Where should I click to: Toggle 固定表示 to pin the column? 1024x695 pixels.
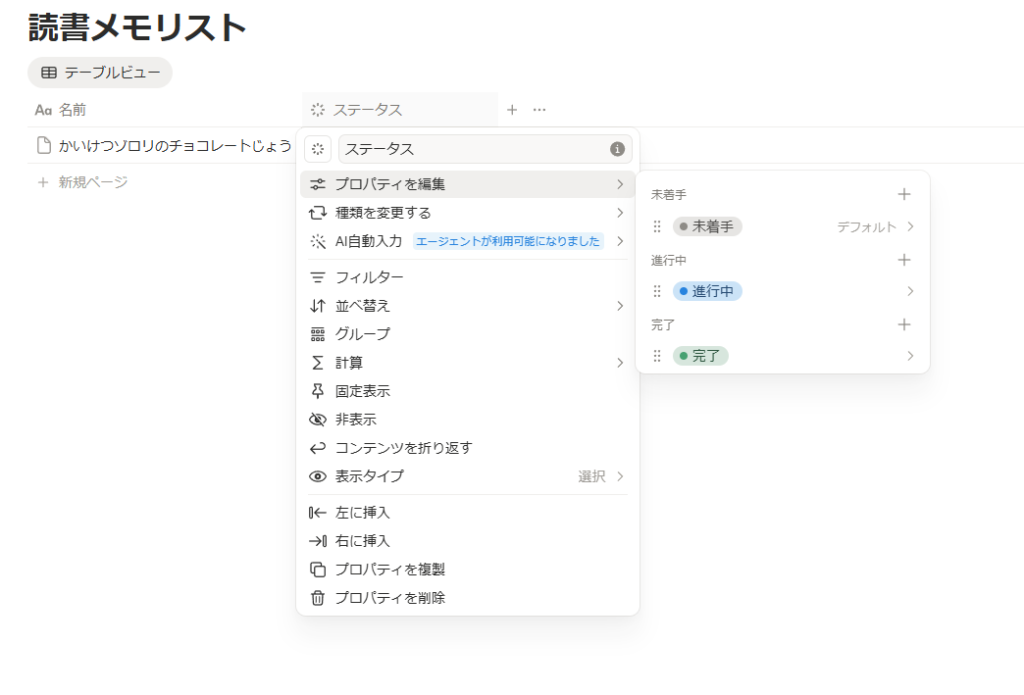(362, 391)
